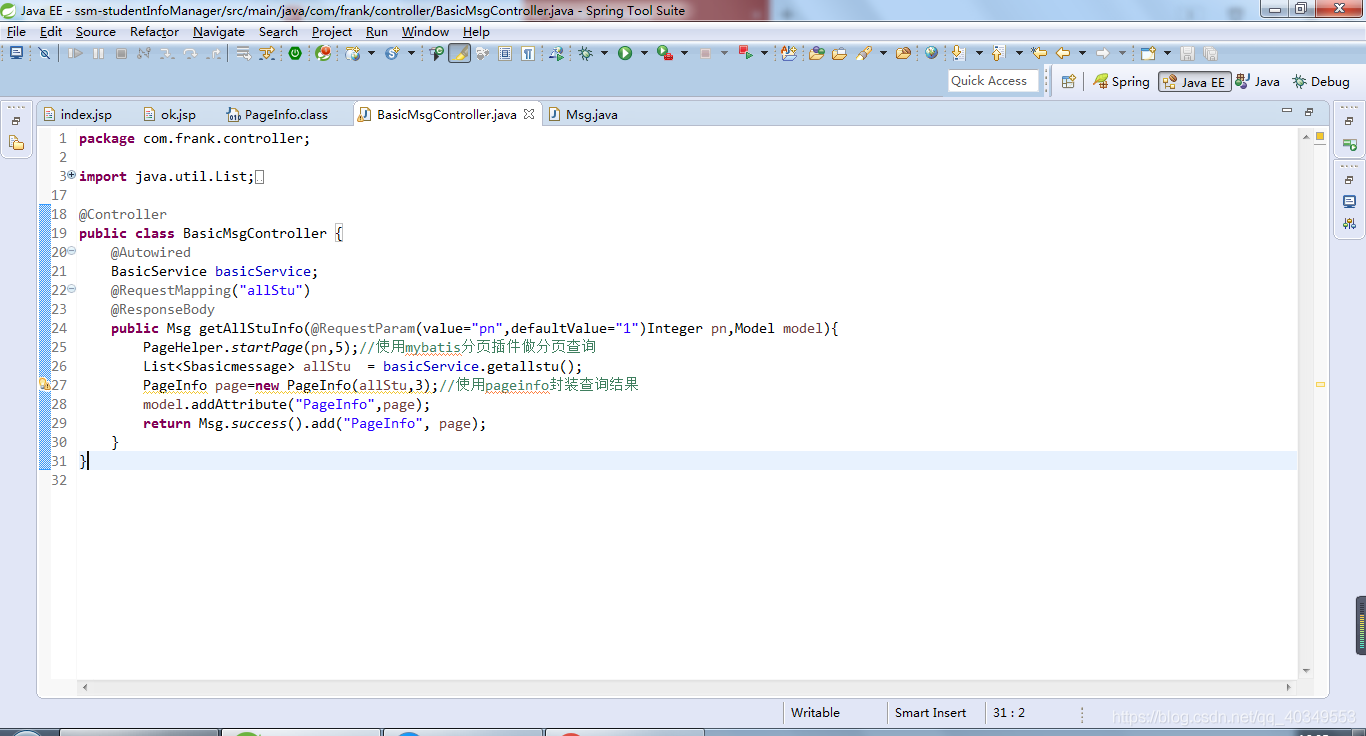1366x736 pixels.
Task: Click the Debug bug toolbar icon
Action: point(585,53)
